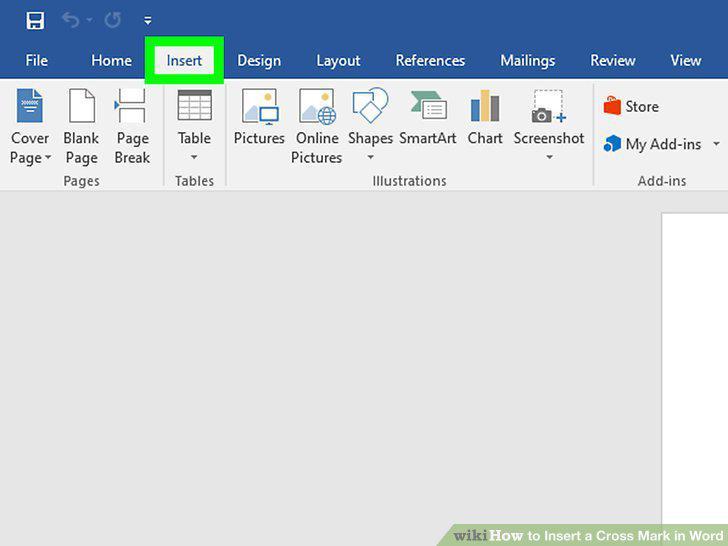This screenshot has height=546, width=728.
Task: Switch to the Home tab
Action: coord(111,60)
